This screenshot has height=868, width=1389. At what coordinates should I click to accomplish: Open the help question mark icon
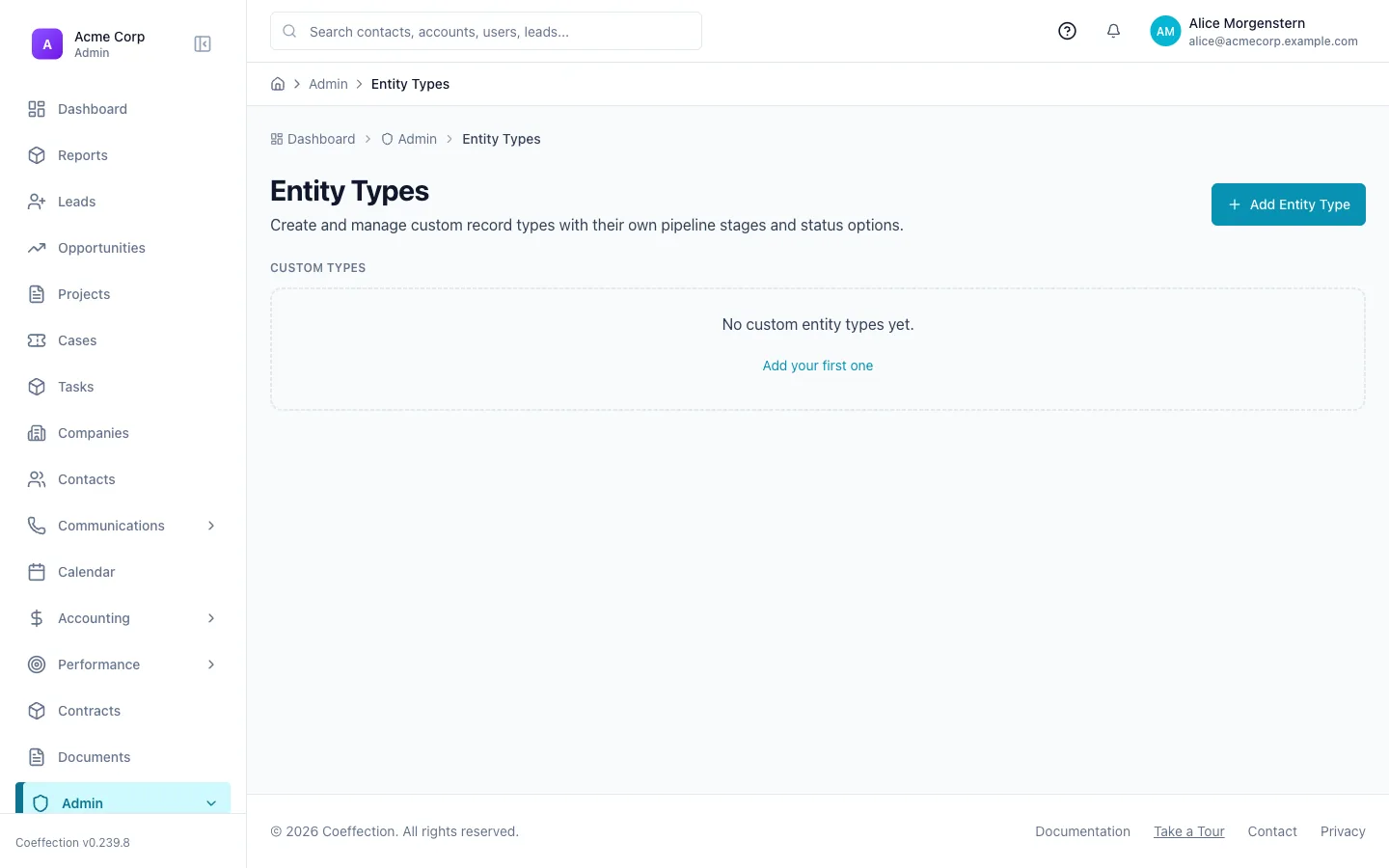coord(1067,31)
